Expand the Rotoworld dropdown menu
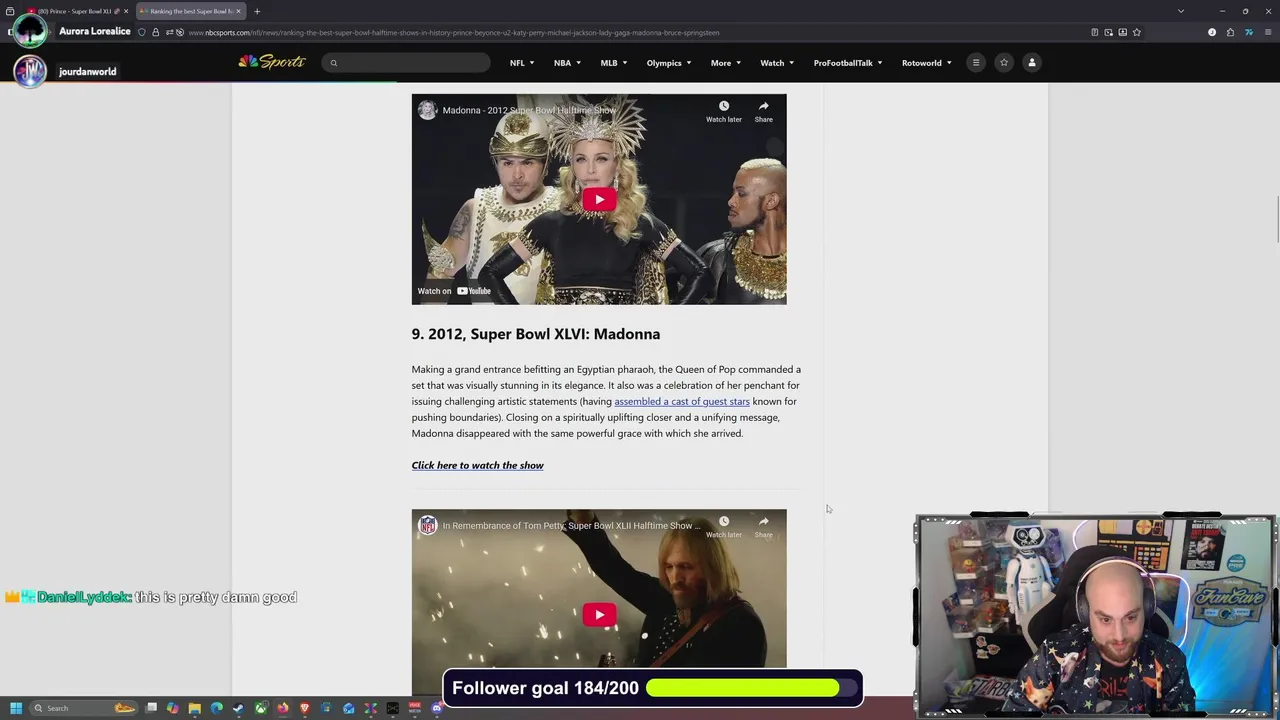The height and width of the screenshot is (720, 1280). 927,63
